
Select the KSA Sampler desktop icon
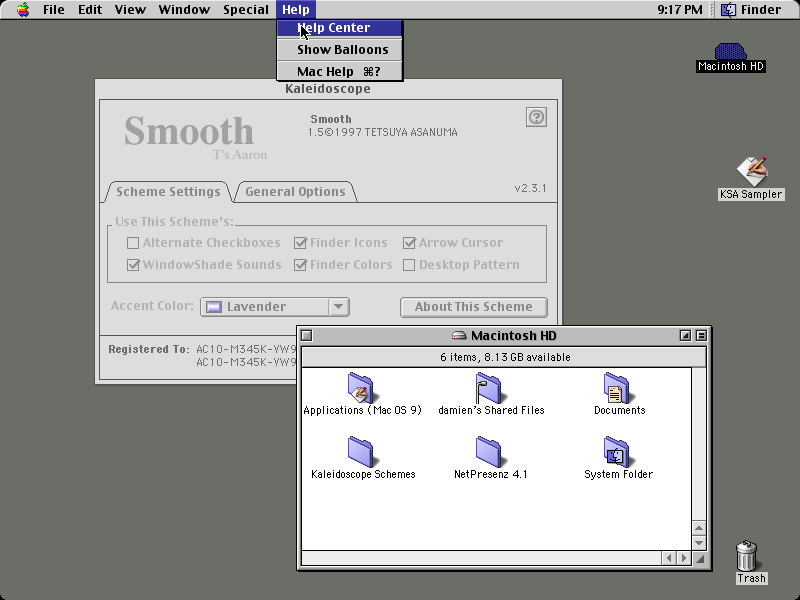752,171
